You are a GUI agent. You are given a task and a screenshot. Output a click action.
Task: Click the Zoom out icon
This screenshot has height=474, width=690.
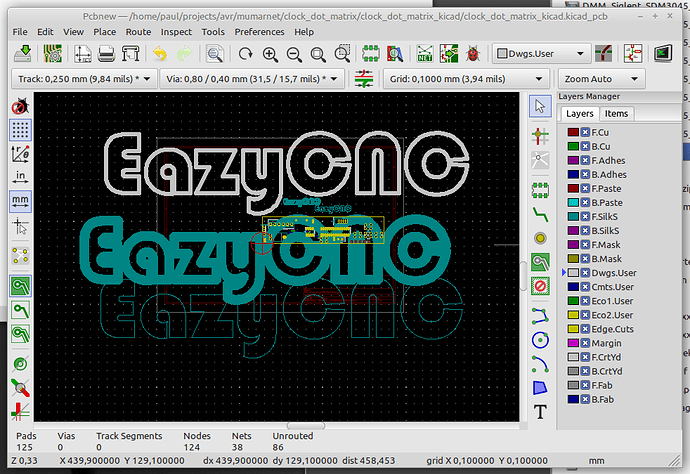(x=294, y=54)
